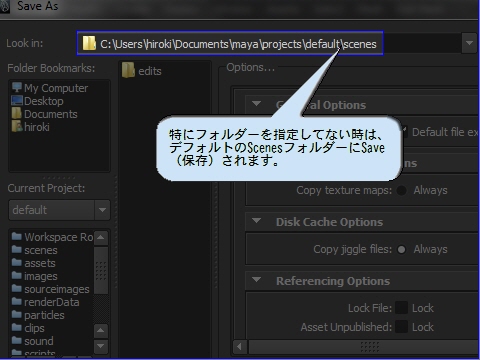
Task: Select scenes project folder
Action: pyautogui.click(x=35, y=250)
